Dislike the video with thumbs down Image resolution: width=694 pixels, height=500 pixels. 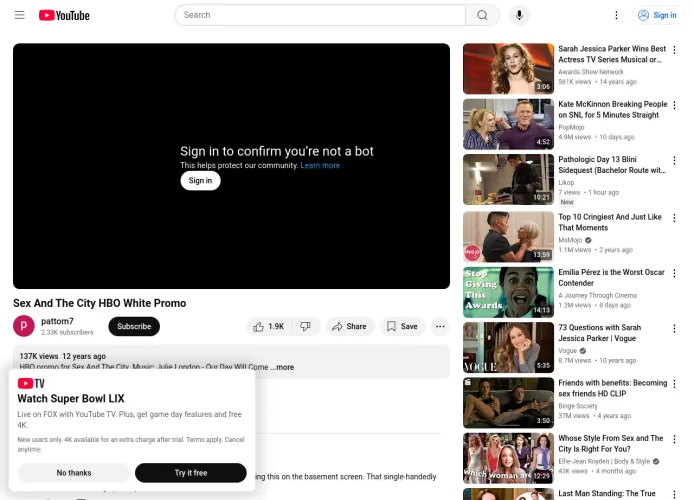pyautogui.click(x=305, y=327)
